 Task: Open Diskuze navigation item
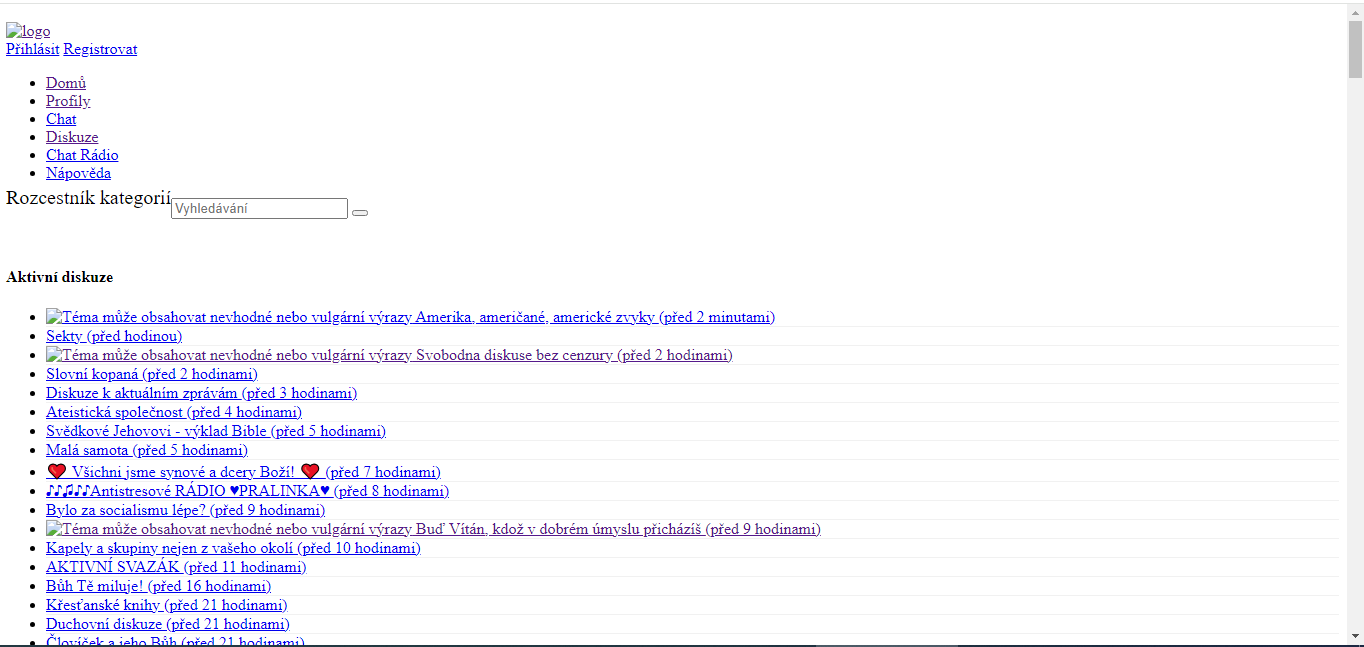point(72,137)
